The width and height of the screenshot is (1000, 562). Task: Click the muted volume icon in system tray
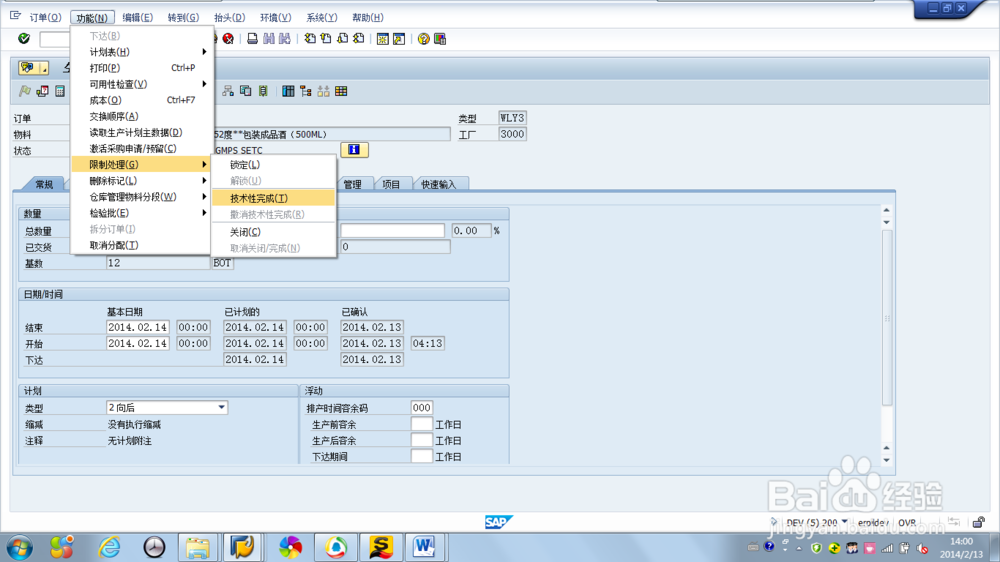coord(922,548)
